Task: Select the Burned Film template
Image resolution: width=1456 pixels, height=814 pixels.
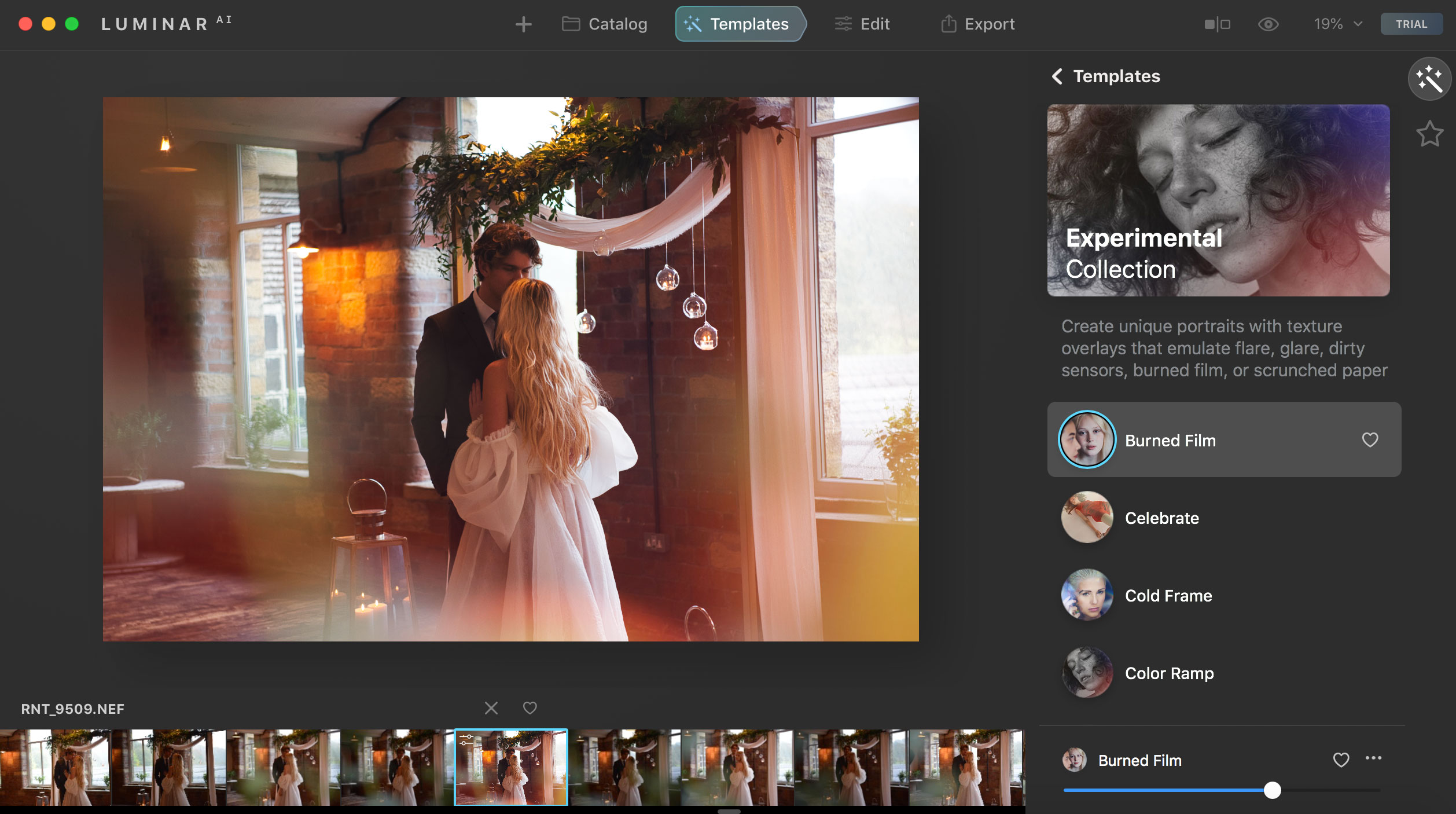Action: click(1224, 439)
